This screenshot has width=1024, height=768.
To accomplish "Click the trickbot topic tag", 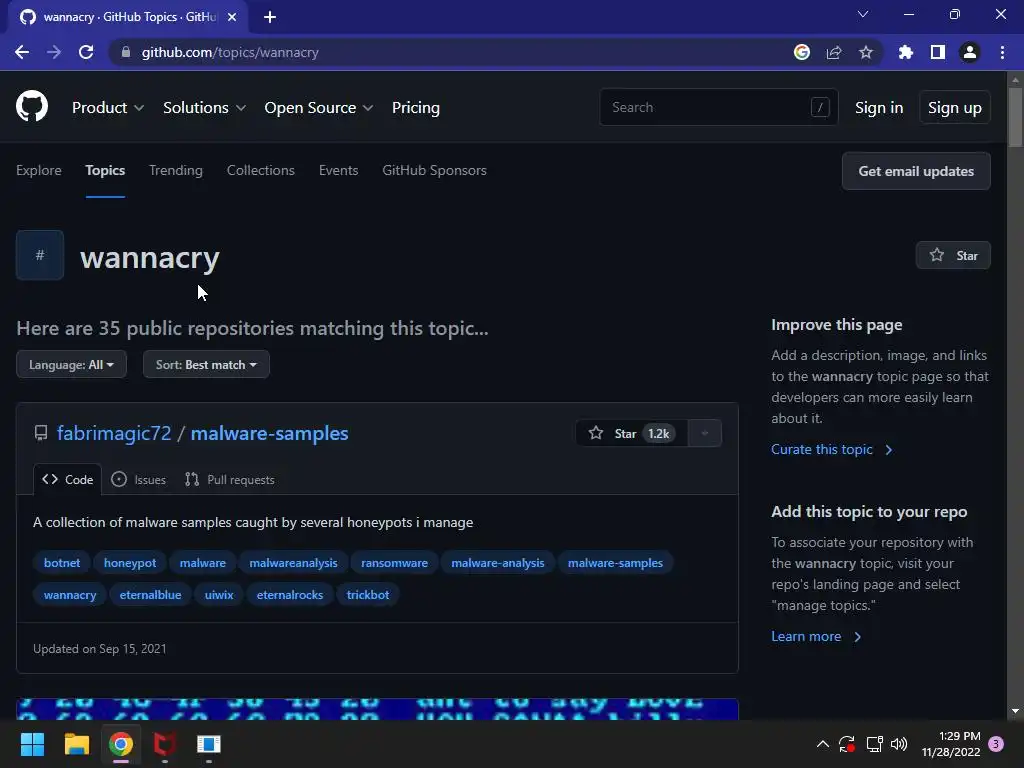I will point(368,595).
